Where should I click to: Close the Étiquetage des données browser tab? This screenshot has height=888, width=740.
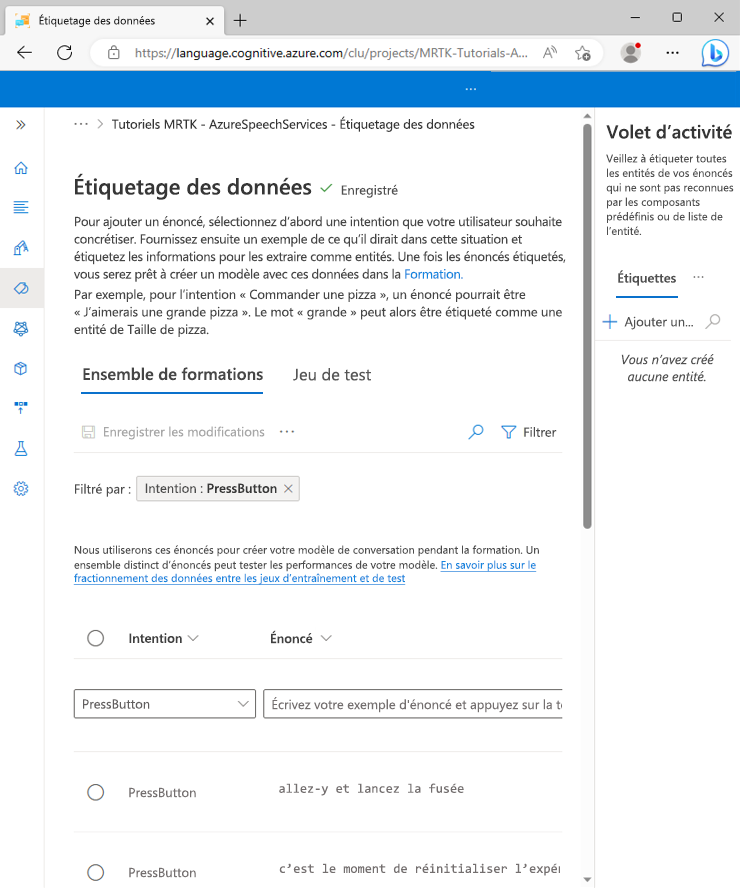coord(210,21)
